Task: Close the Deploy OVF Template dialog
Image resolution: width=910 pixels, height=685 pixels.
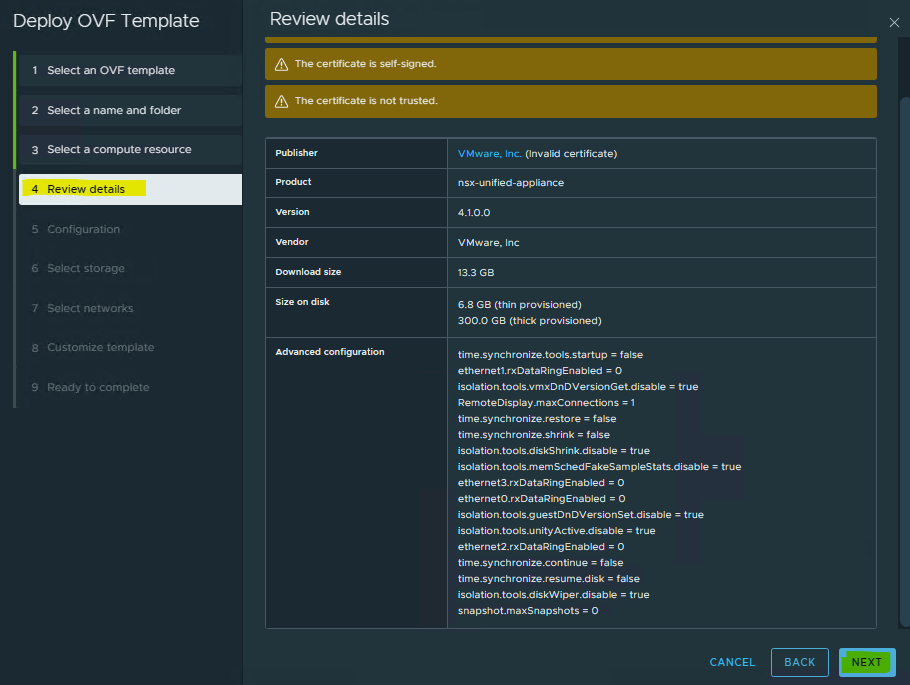Action: pos(894,23)
